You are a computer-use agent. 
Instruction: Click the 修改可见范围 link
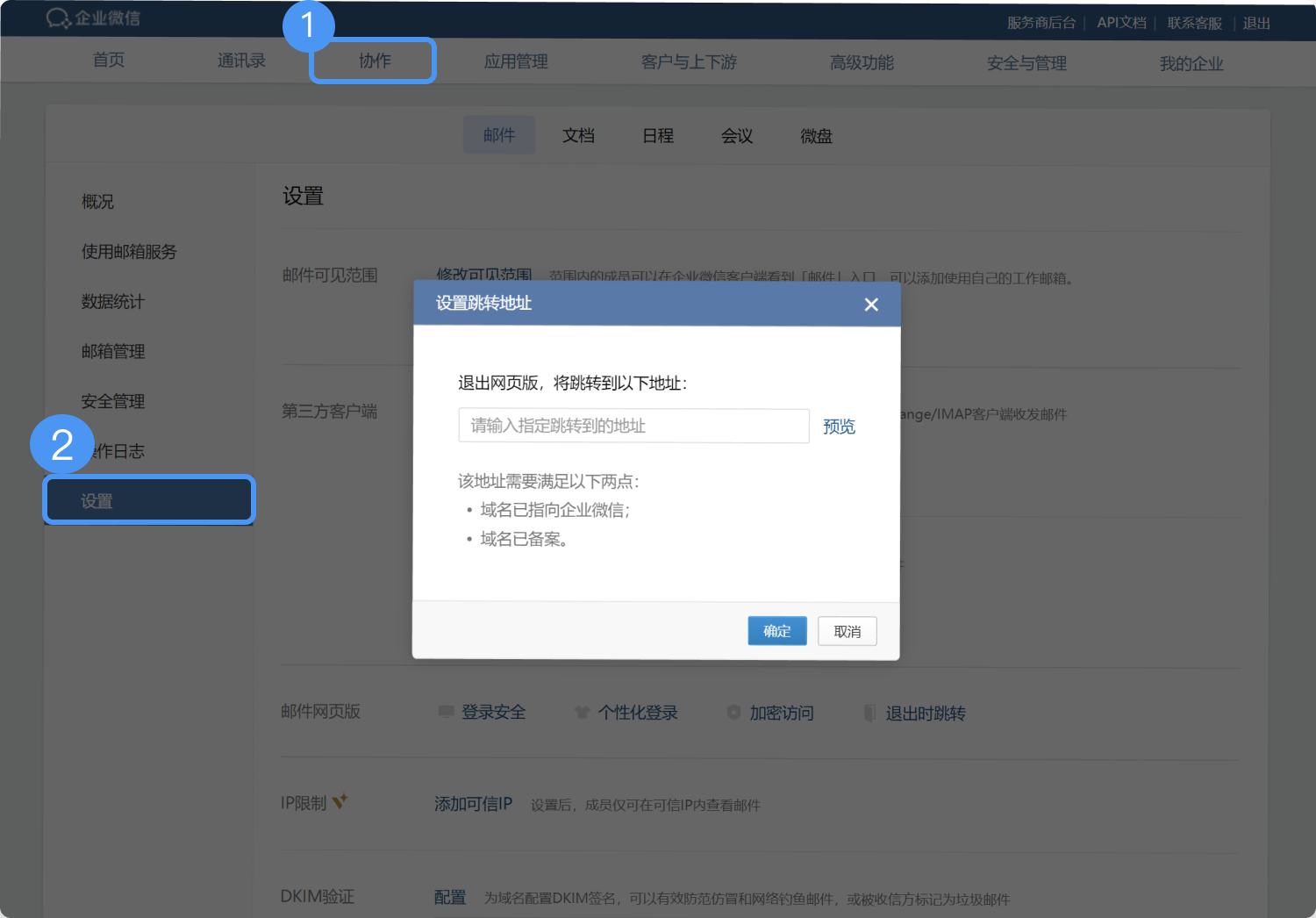tap(484, 275)
